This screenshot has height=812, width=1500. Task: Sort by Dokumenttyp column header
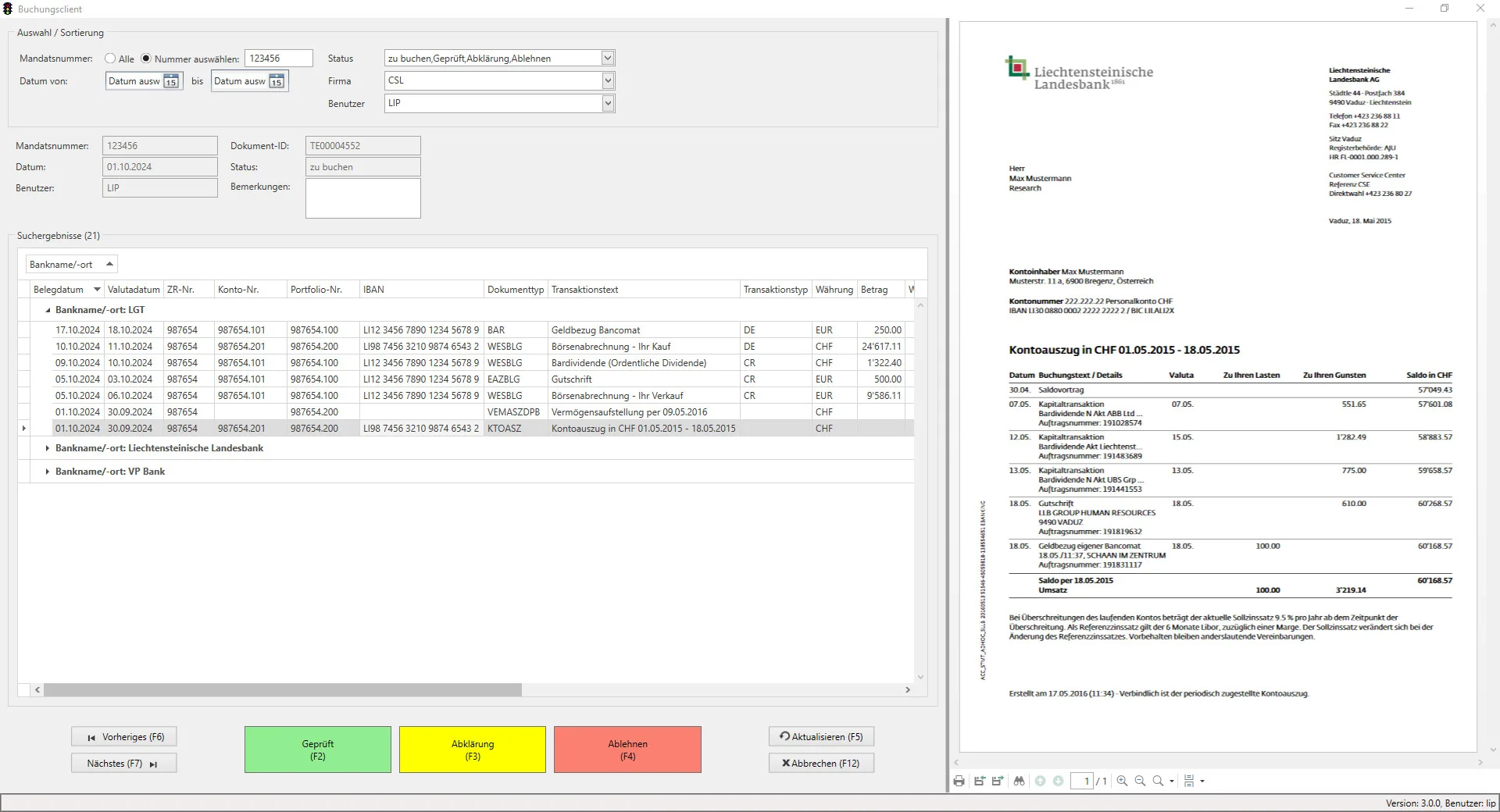click(x=516, y=290)
